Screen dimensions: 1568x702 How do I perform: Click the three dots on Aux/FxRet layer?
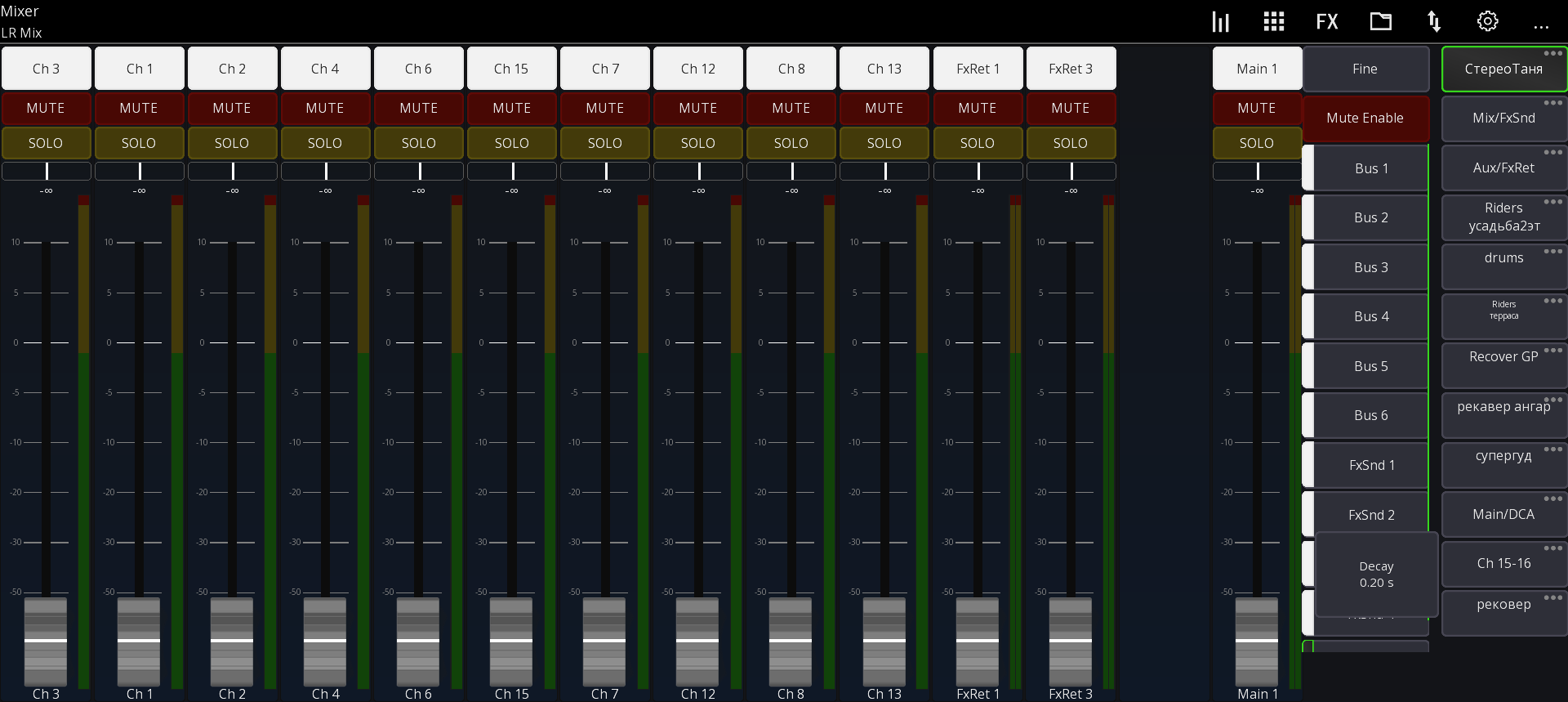(1553, 153)
